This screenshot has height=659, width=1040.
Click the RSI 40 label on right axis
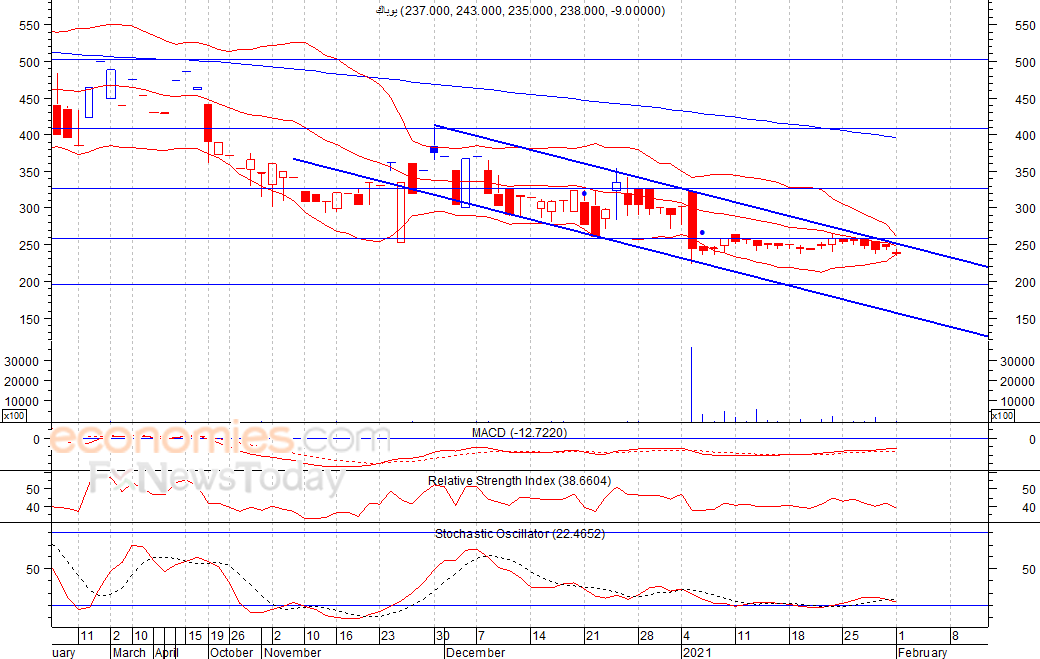[x=1029, y=508]
